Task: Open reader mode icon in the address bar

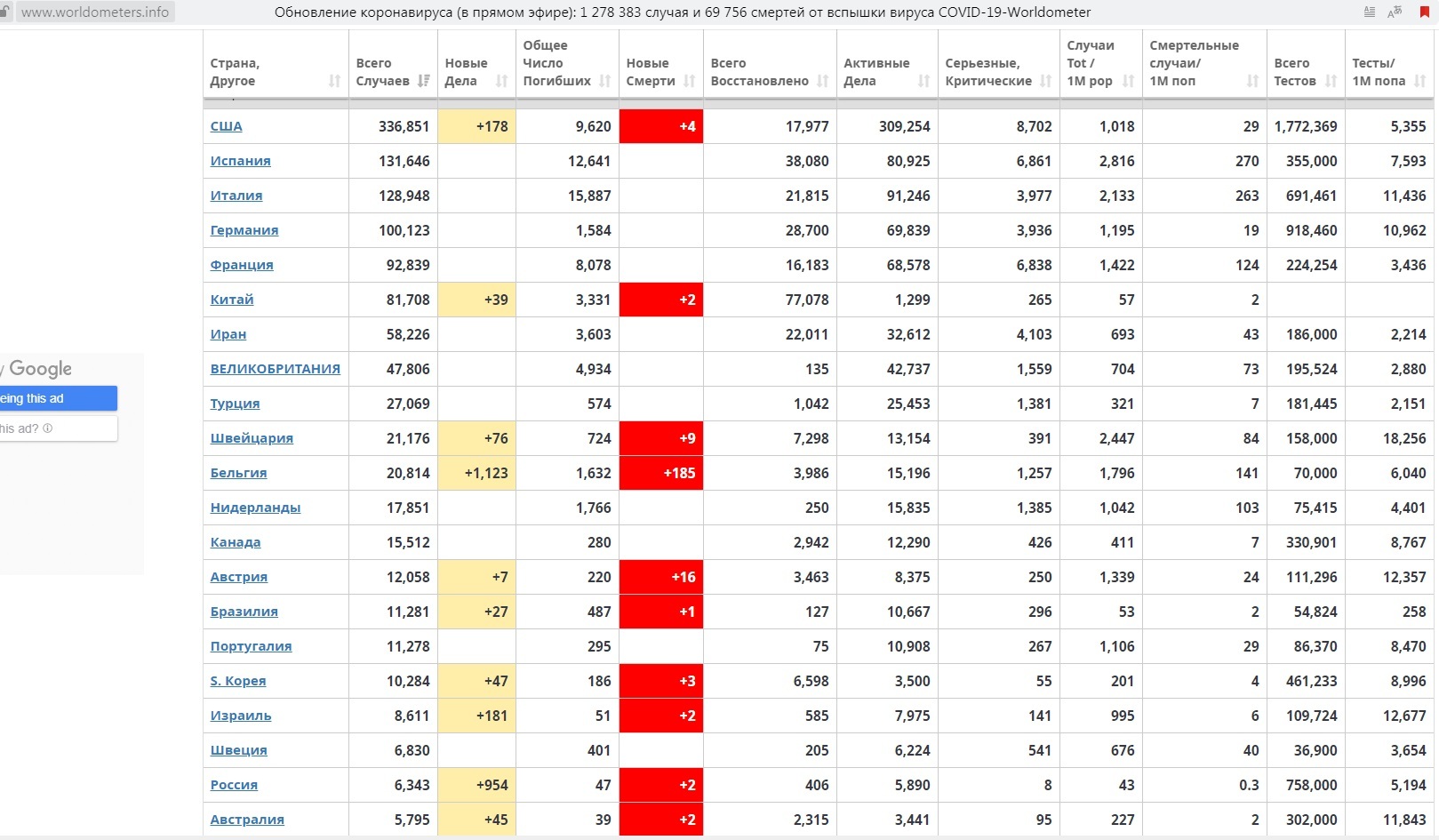Action: 1369,12
